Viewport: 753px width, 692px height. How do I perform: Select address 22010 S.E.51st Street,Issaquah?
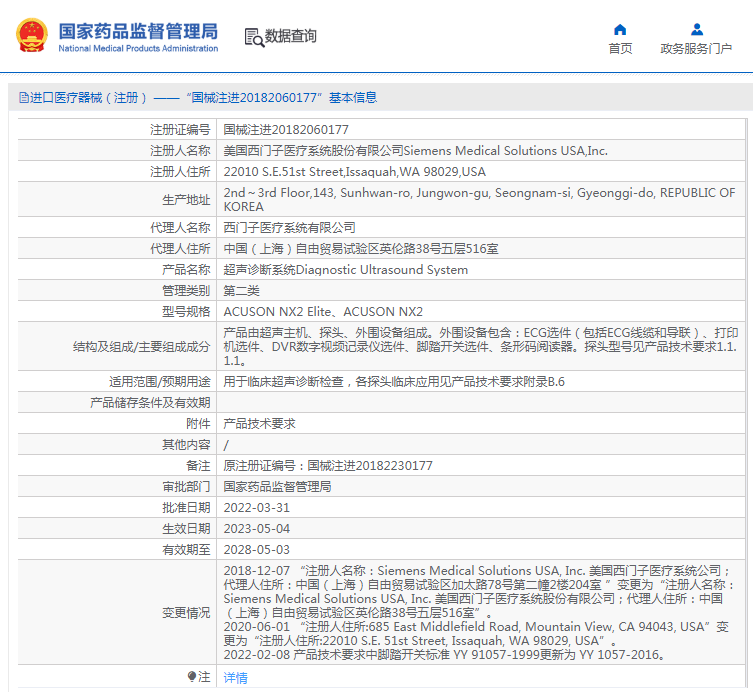pos(355,172)
